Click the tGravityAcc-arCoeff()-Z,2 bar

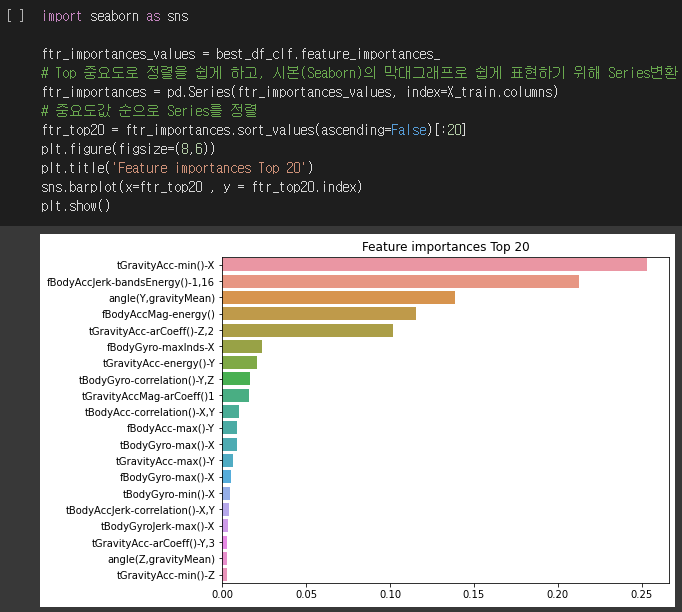point(308,330)
